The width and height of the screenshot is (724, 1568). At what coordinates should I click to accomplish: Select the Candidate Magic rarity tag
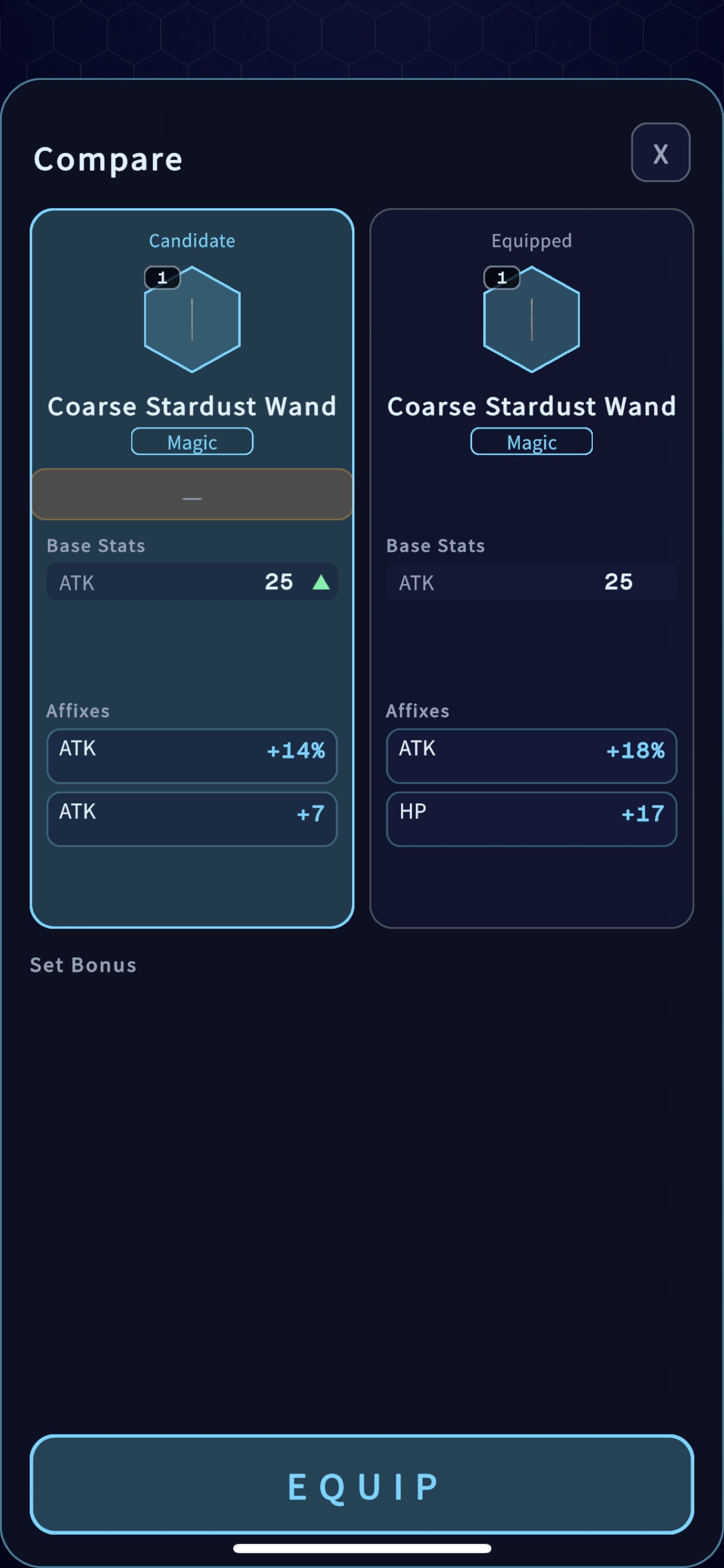point(192,442)
